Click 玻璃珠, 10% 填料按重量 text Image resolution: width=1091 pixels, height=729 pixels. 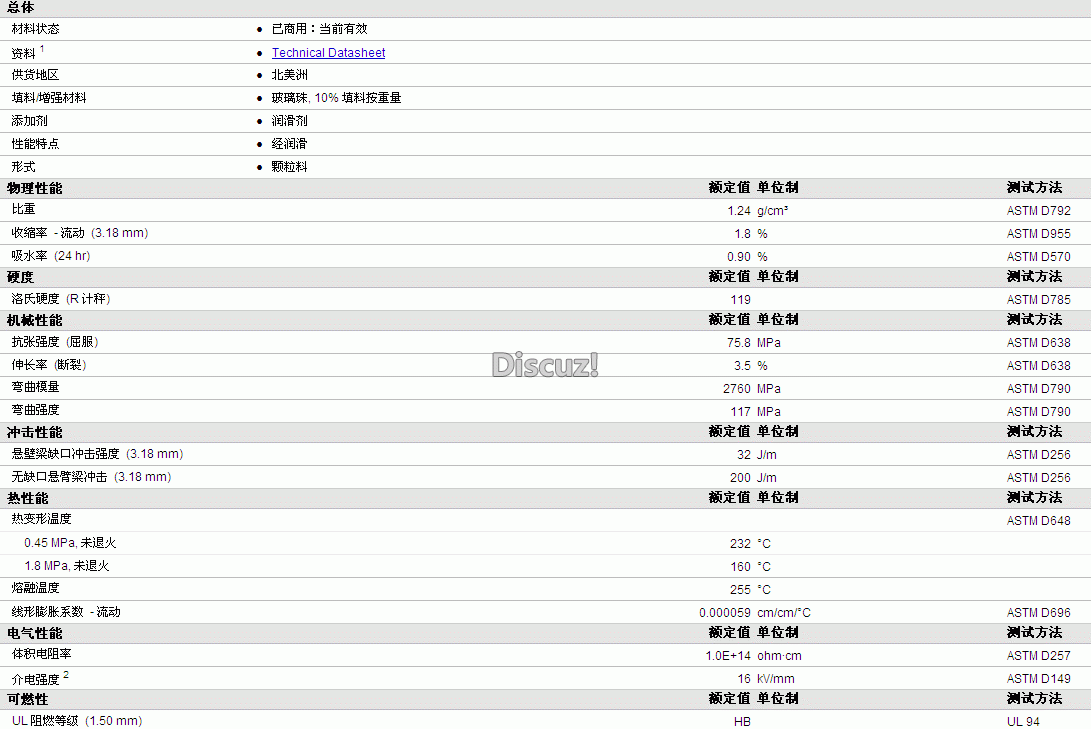pyautogui.click(x=337, y=98)
